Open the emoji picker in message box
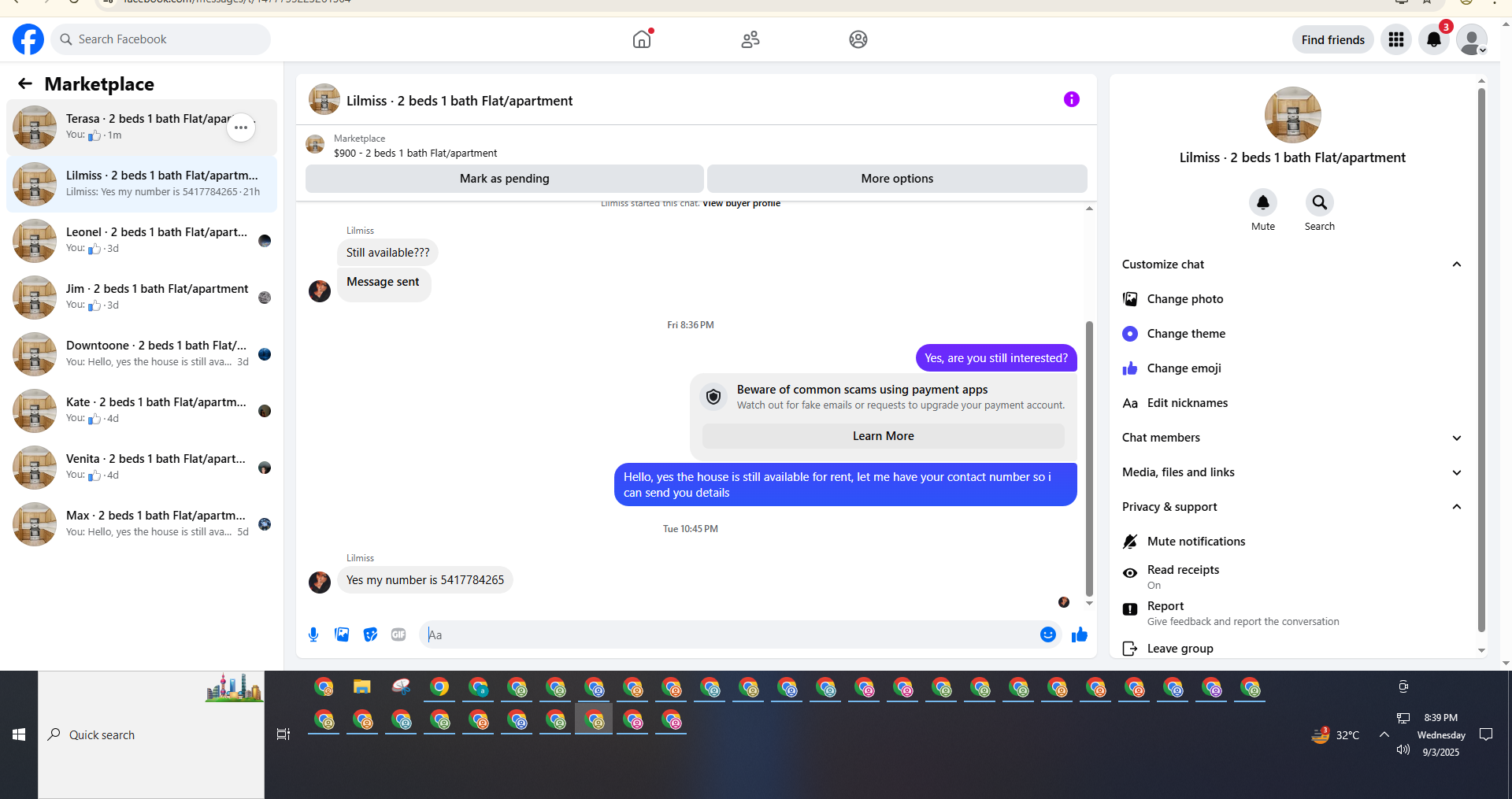This screenshot has height=799, width=1512. click(x=1048, y=634)
